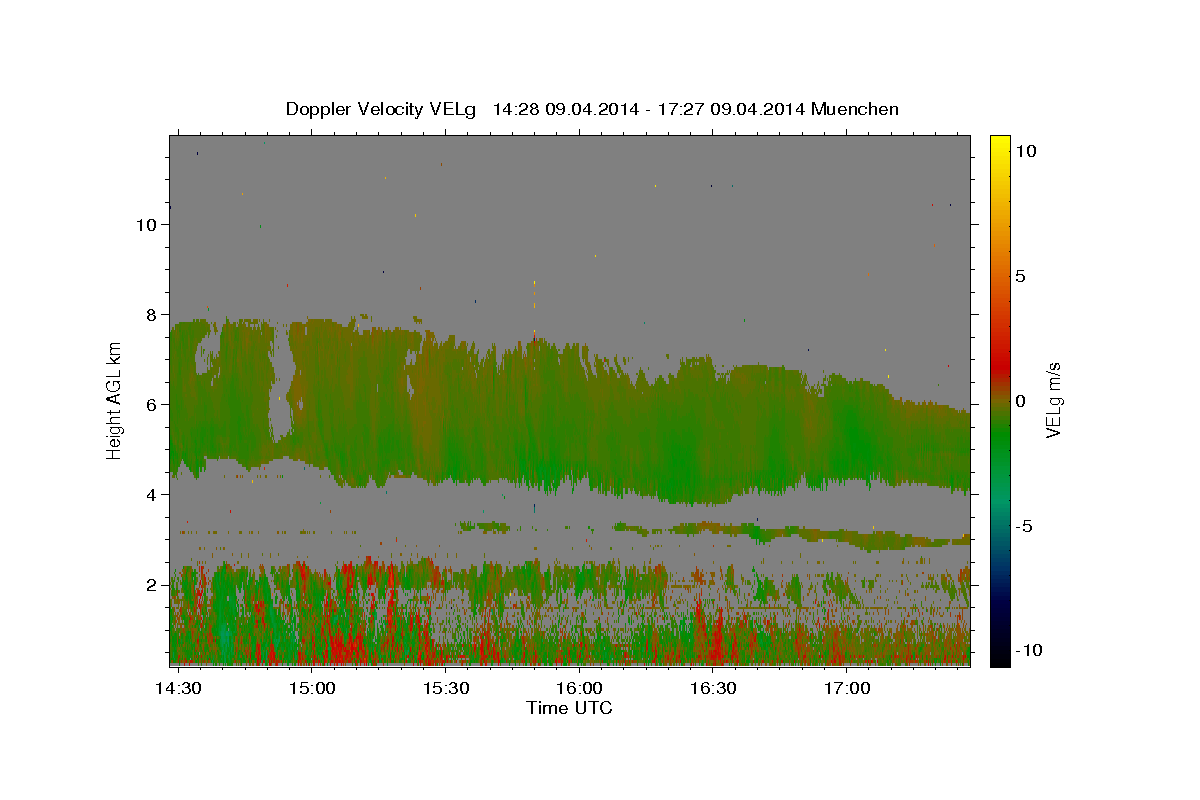Click the height tick label 6

point(152,405)
